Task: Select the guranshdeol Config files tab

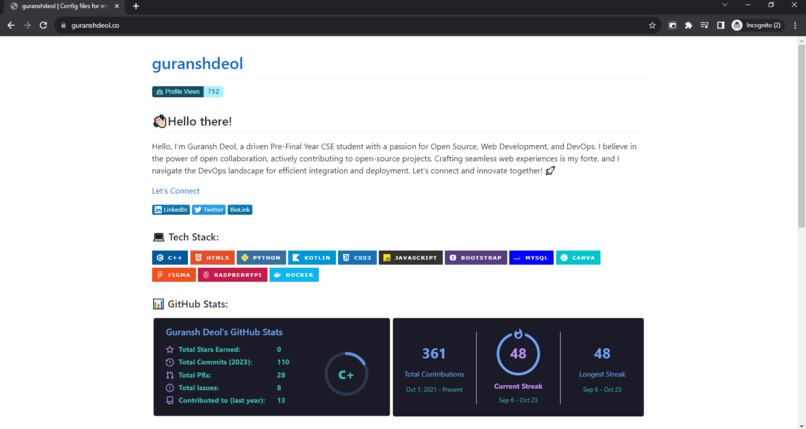Action: [65, 6]
